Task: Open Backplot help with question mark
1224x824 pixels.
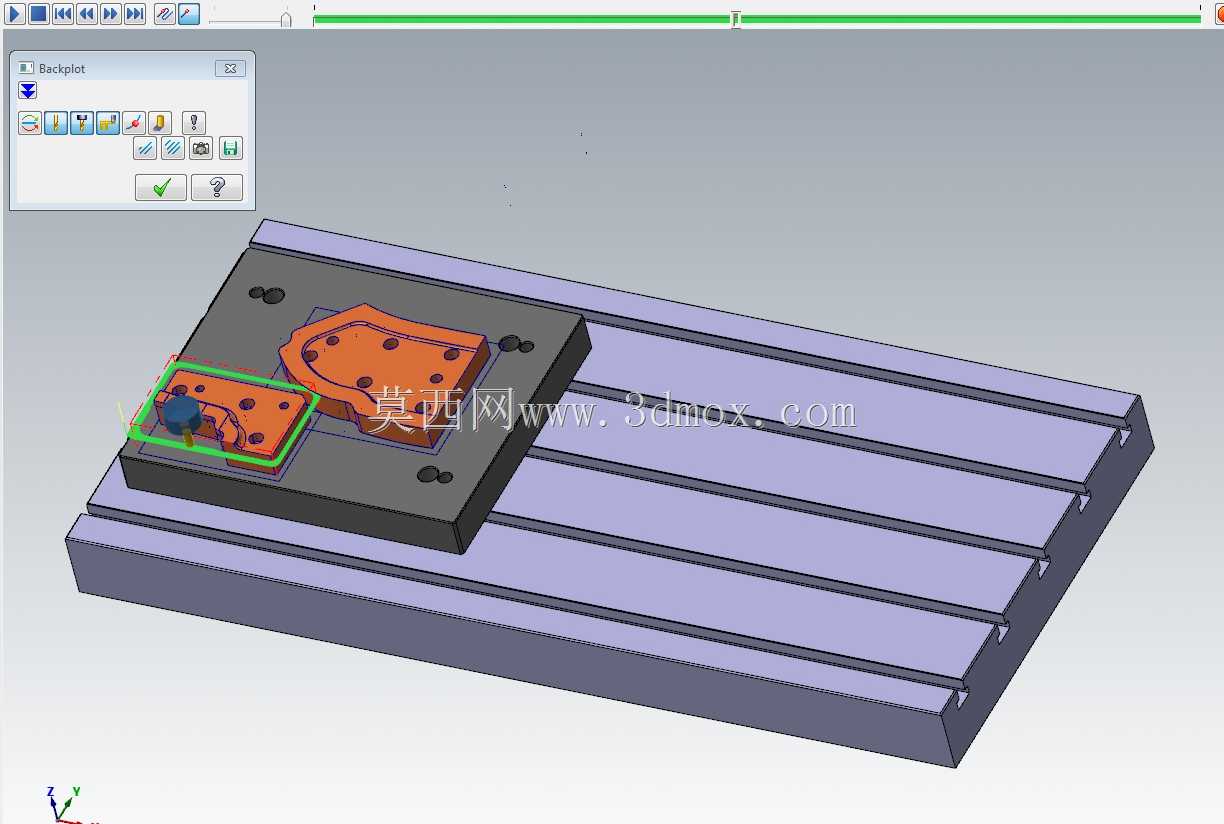Action: point(217,187)
